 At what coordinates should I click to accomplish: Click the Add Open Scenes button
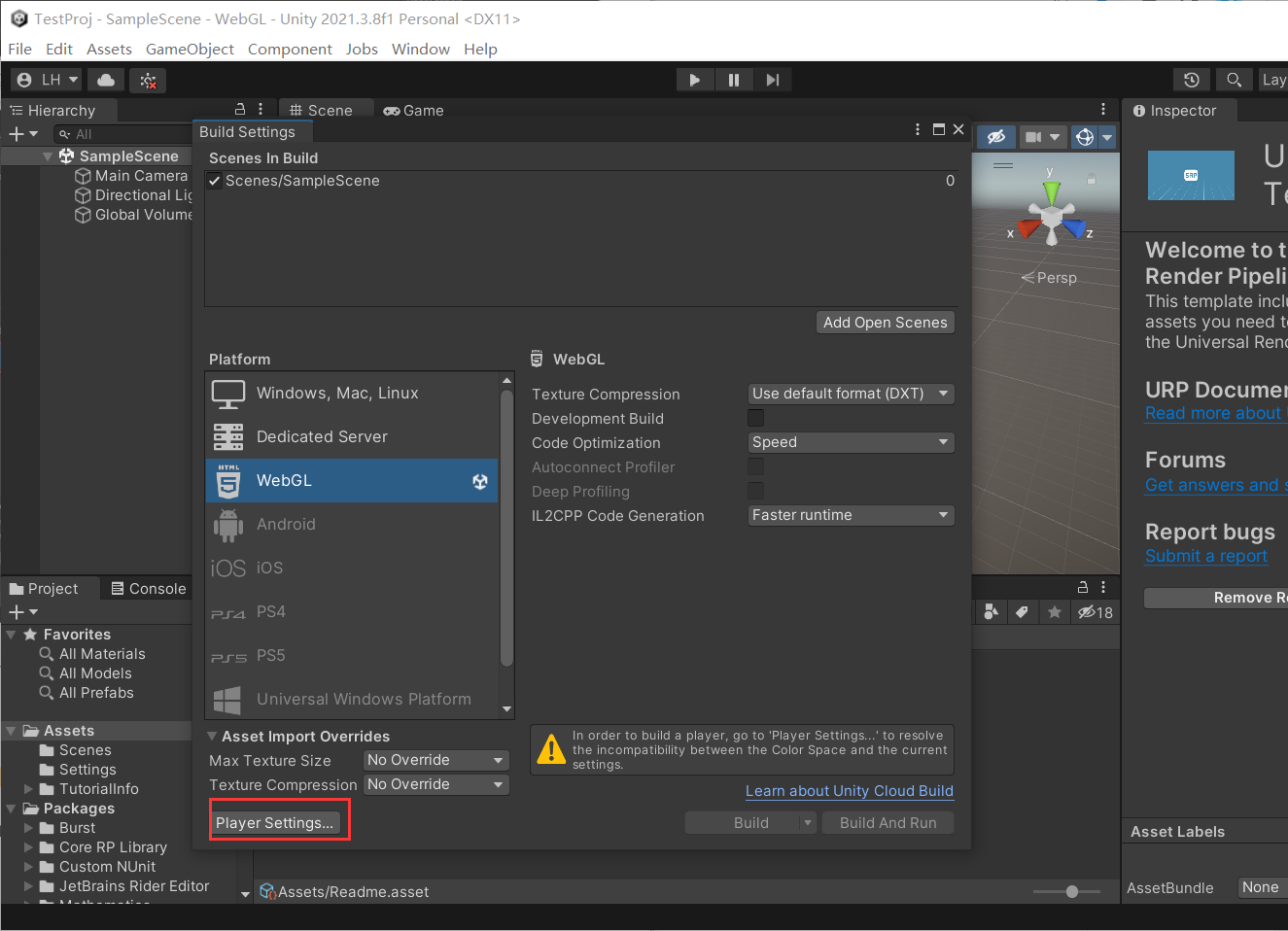(886, 323)
